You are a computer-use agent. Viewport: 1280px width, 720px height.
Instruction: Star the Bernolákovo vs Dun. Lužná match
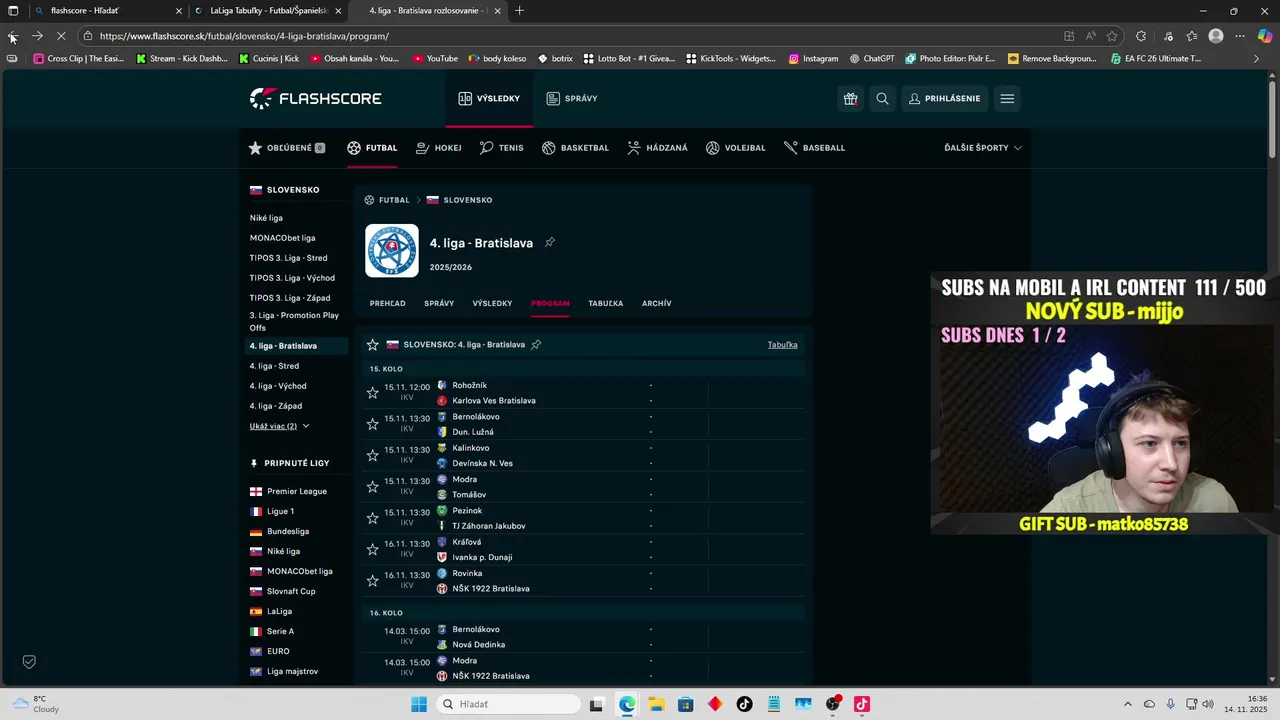pyautogui.click(x=372, y=424)
